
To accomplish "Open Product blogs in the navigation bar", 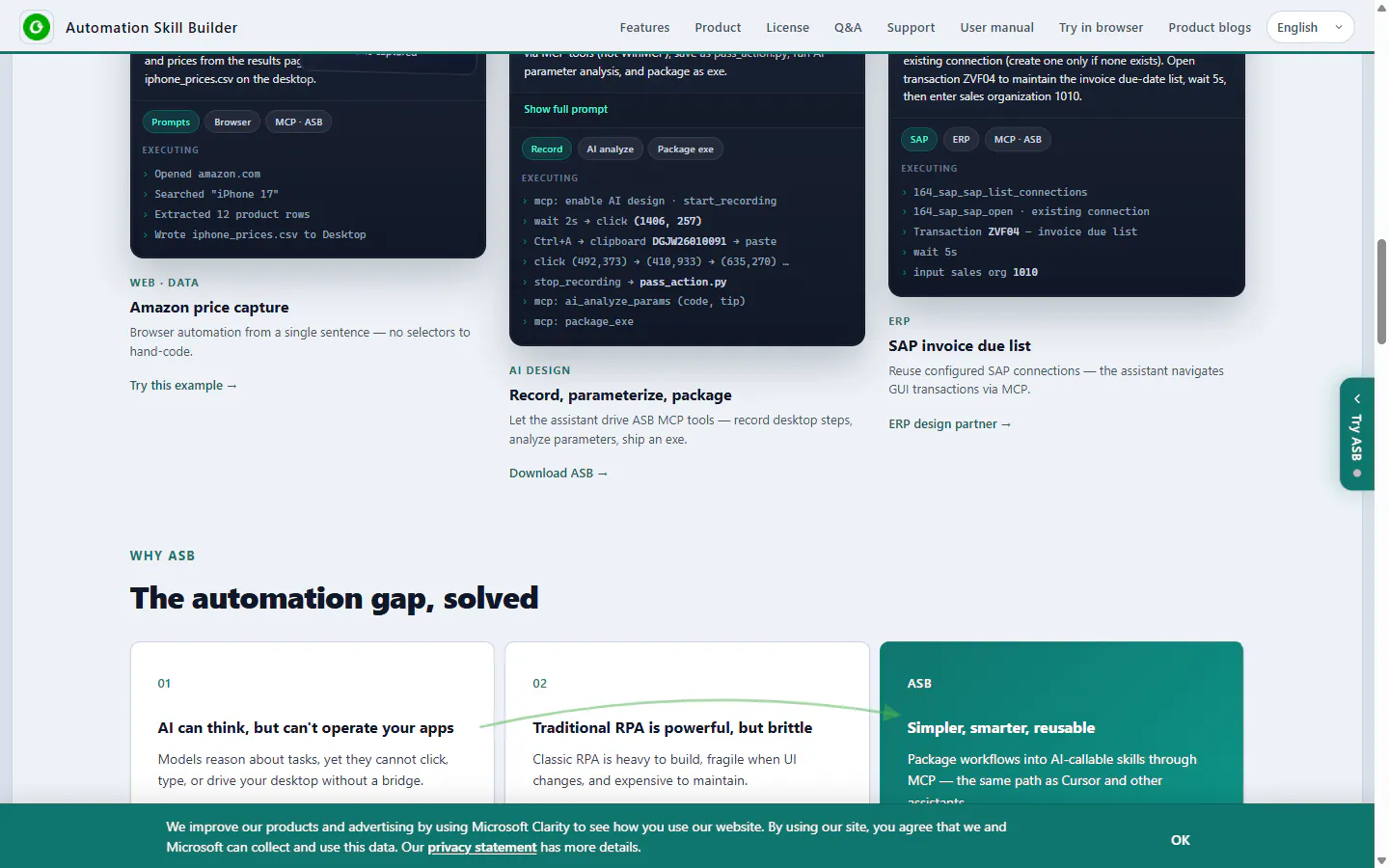I will 1209,27.
